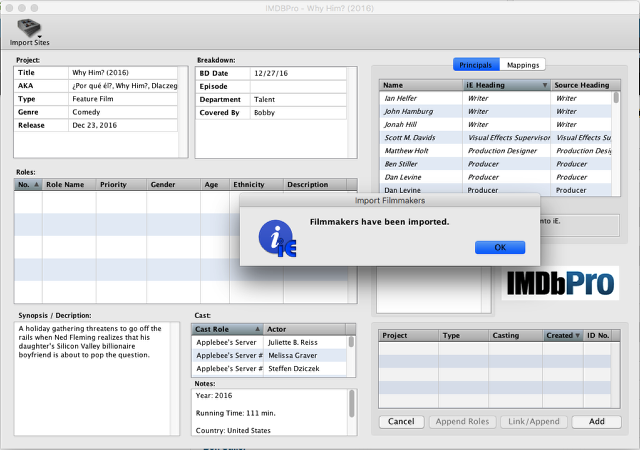The width and height of the screenshot is (640, 450).
Task: Click the Release value Dec 23, 2016
Action: pyautogui.click(x=123, y=125)
